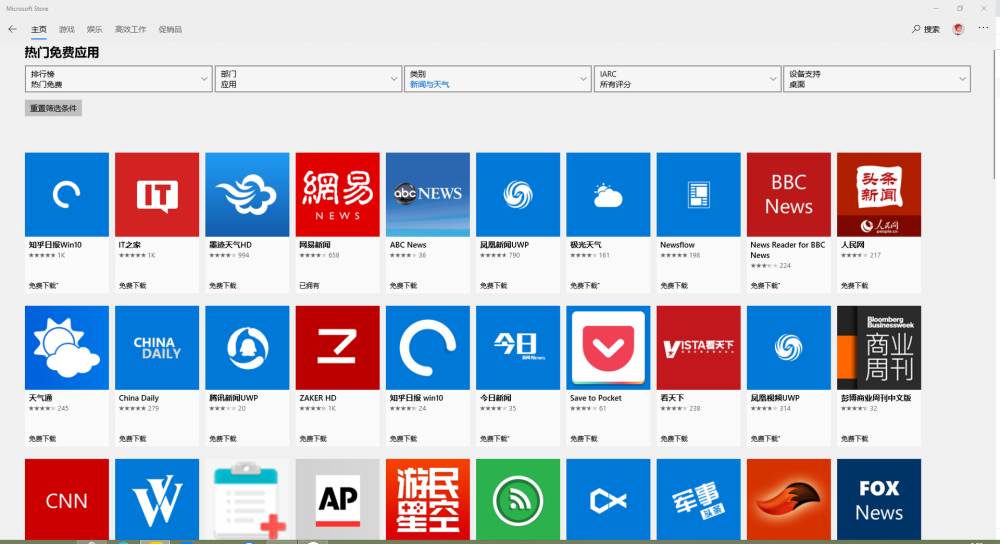Screen dimensions: 1000x544
Task: Click 免费下载 under Save to Pocket
Action: tap(584, 439)
